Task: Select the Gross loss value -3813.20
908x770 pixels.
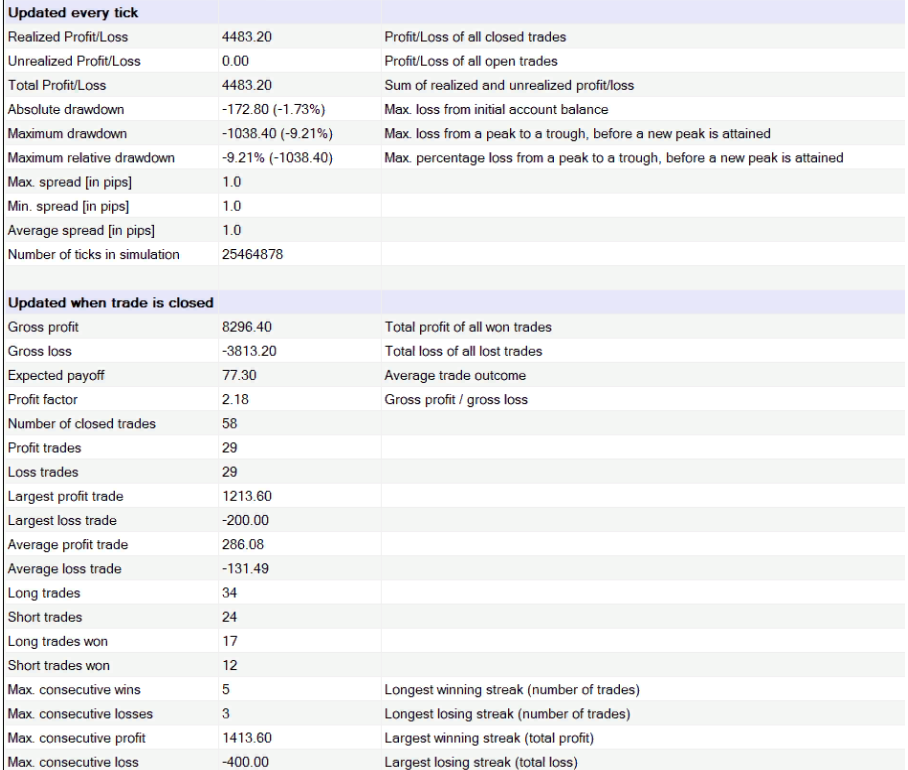Action: point(248,351)
